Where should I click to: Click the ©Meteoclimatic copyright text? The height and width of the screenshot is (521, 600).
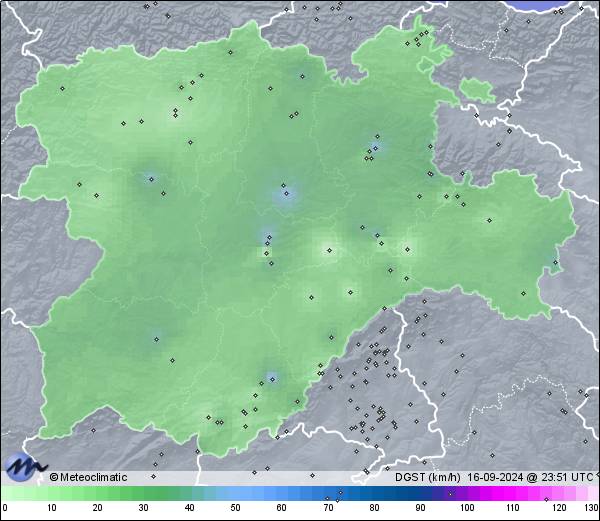tap(88, 477)
